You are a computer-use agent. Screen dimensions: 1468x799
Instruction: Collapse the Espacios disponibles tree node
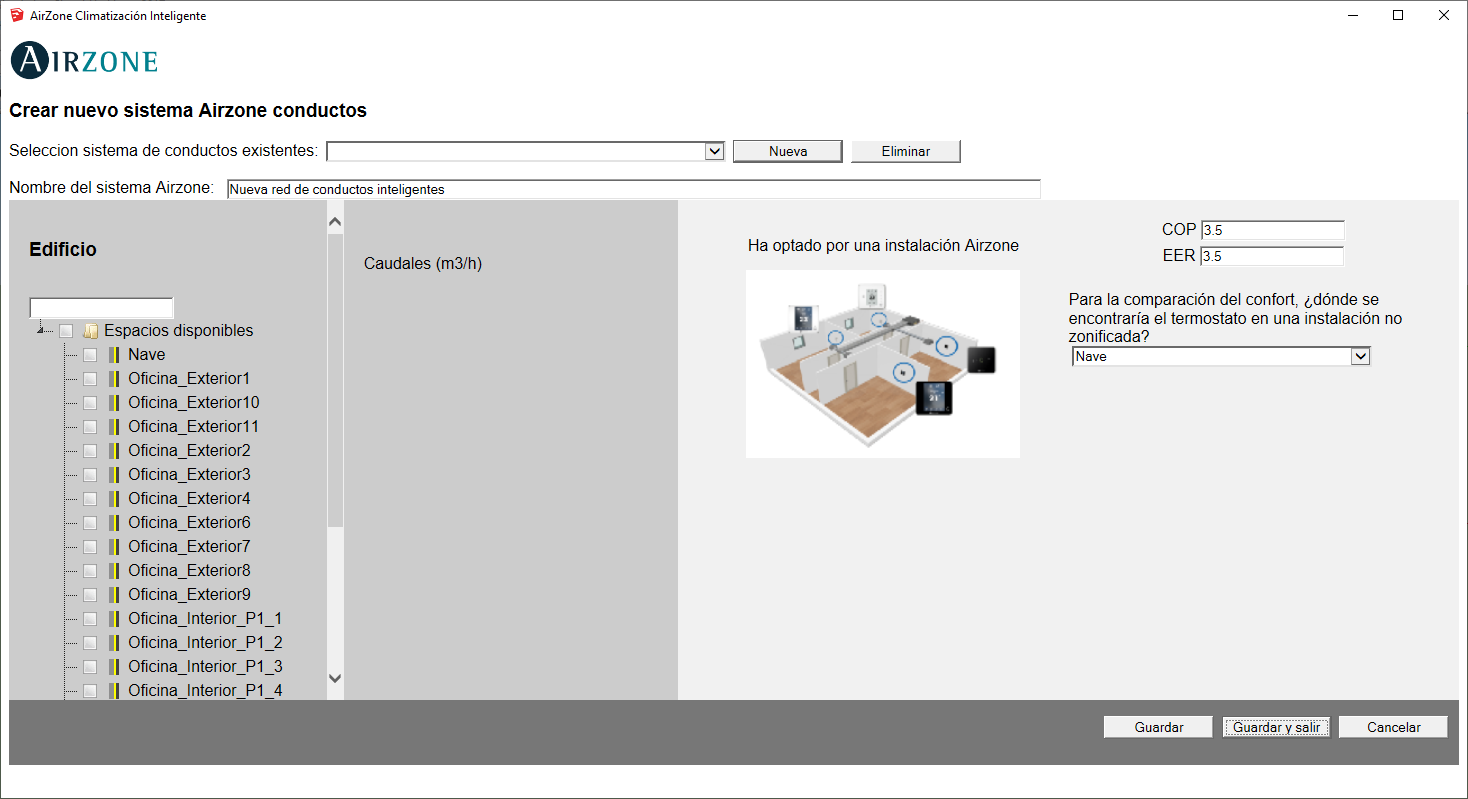pyautogui.click(x=40, y=330)
